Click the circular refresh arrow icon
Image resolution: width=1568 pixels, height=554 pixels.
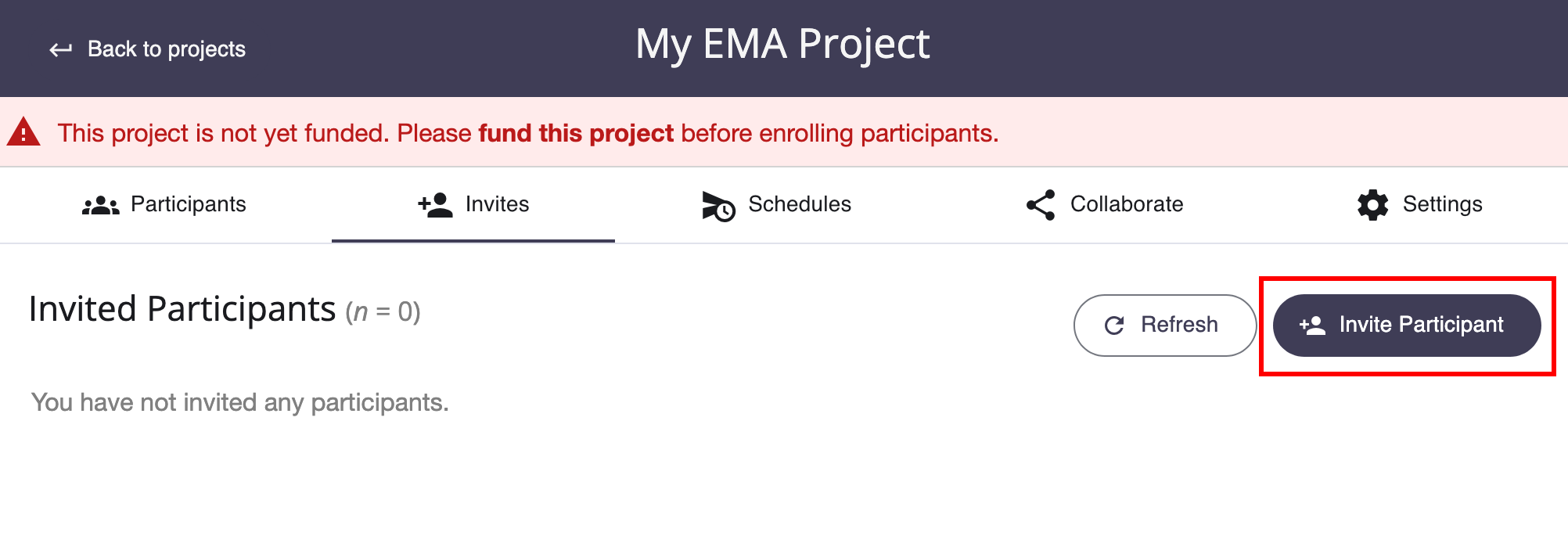coord(1114,326)
